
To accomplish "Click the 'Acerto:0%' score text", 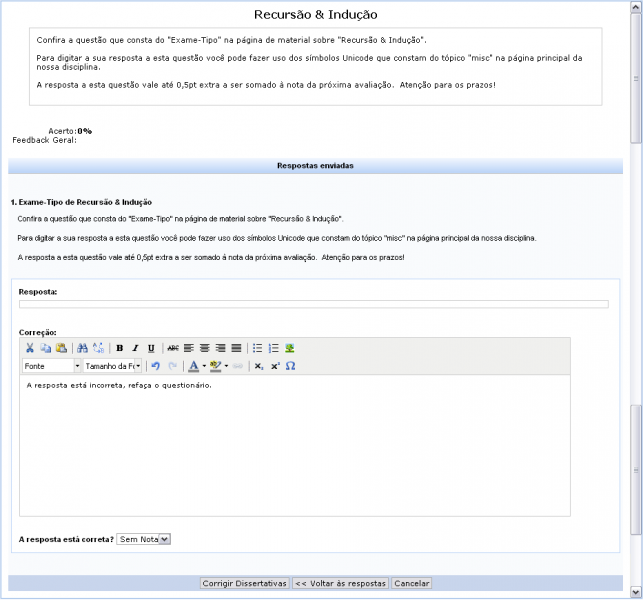I will (70, 131).
